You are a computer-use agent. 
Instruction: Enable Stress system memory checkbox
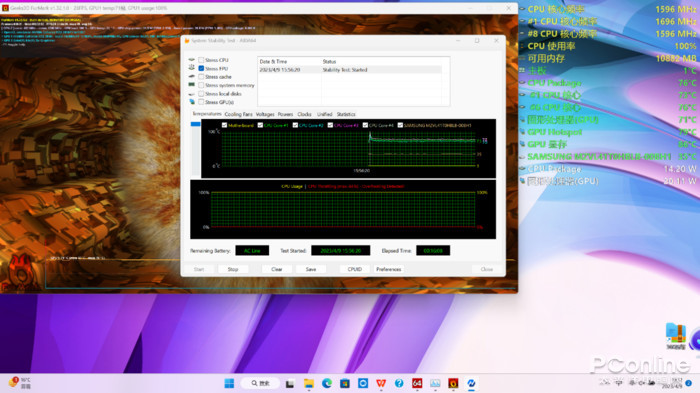(201, 85)
